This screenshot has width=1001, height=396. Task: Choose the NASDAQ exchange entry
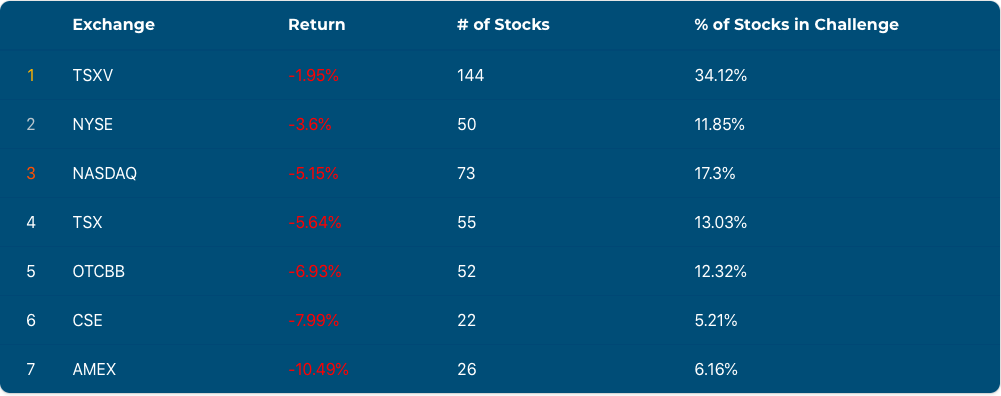[x=105, y=173]
